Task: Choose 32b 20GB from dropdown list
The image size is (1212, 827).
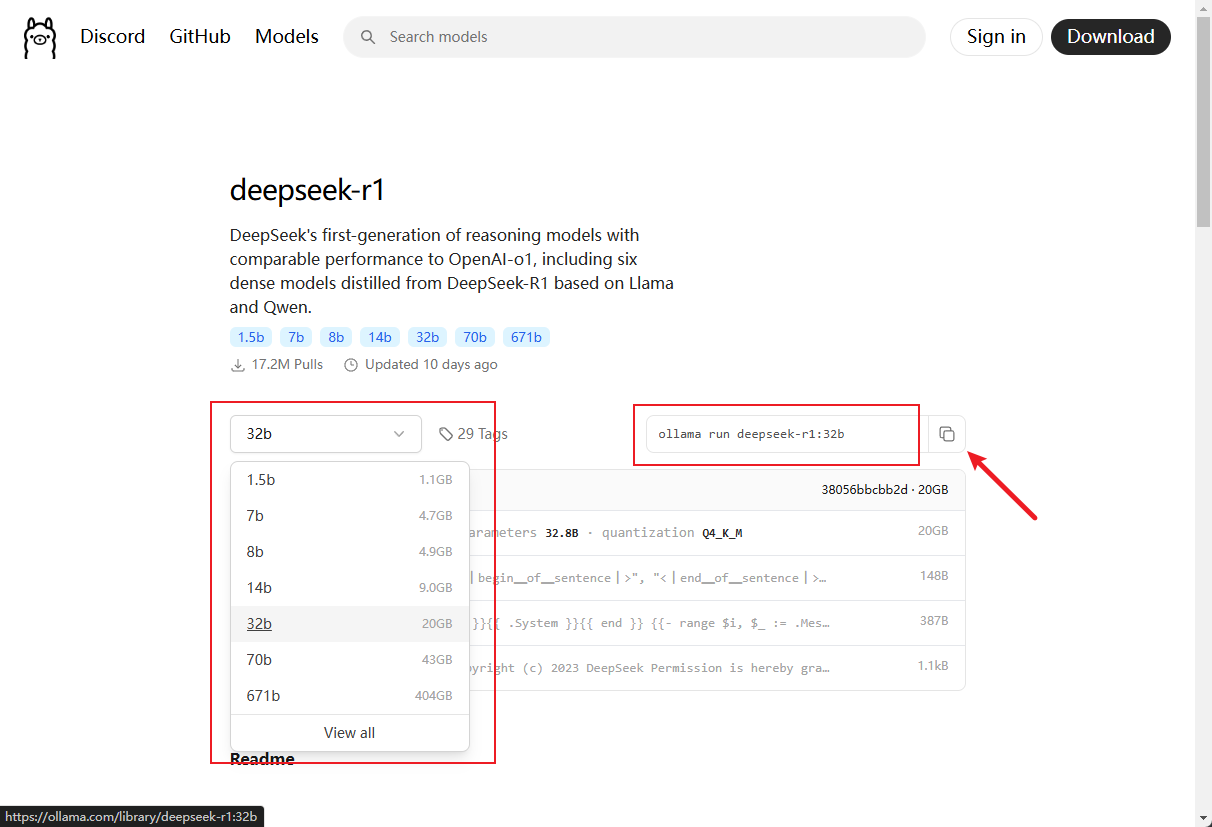Action: click(x=350, y=624)
